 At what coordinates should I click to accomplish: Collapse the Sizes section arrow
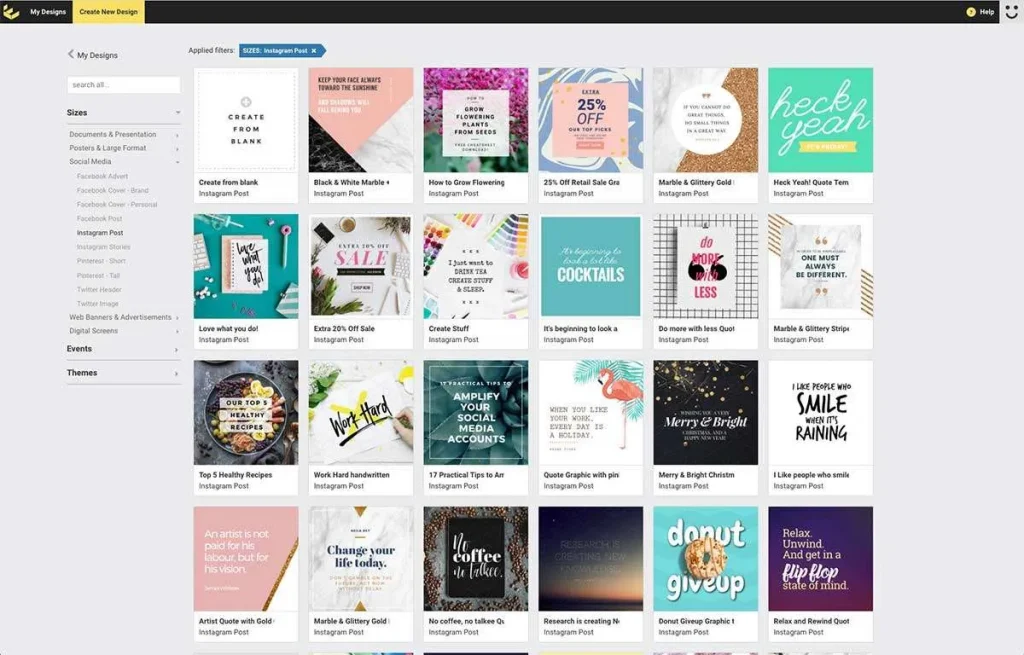[178, 113]
